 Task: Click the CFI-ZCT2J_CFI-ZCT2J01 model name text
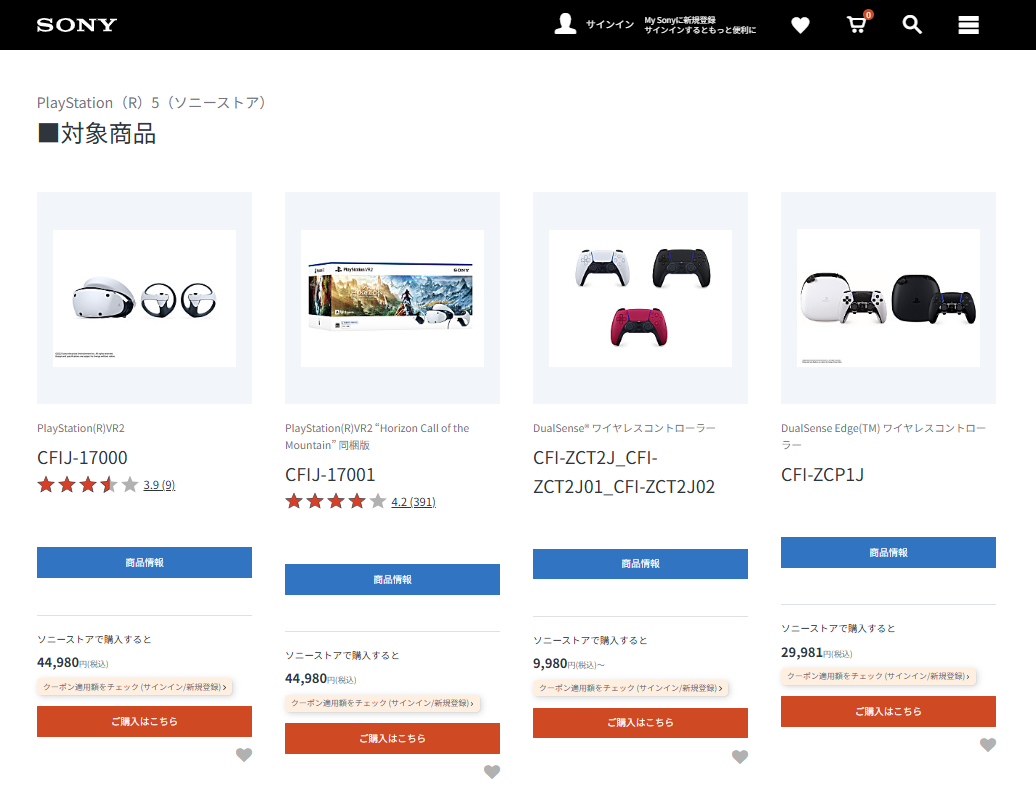pos(624,473)
